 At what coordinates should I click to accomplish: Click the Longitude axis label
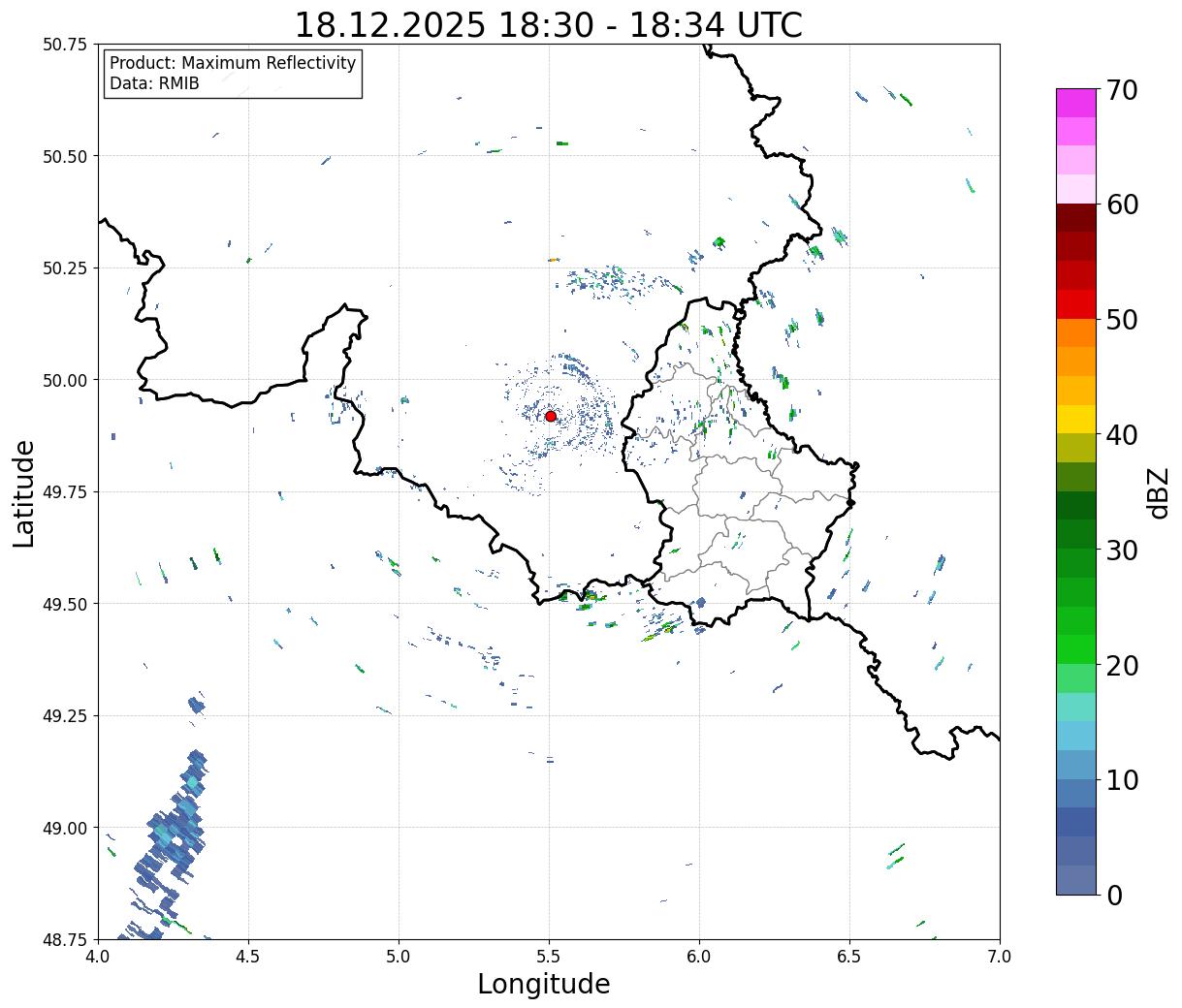click(544, 984)
